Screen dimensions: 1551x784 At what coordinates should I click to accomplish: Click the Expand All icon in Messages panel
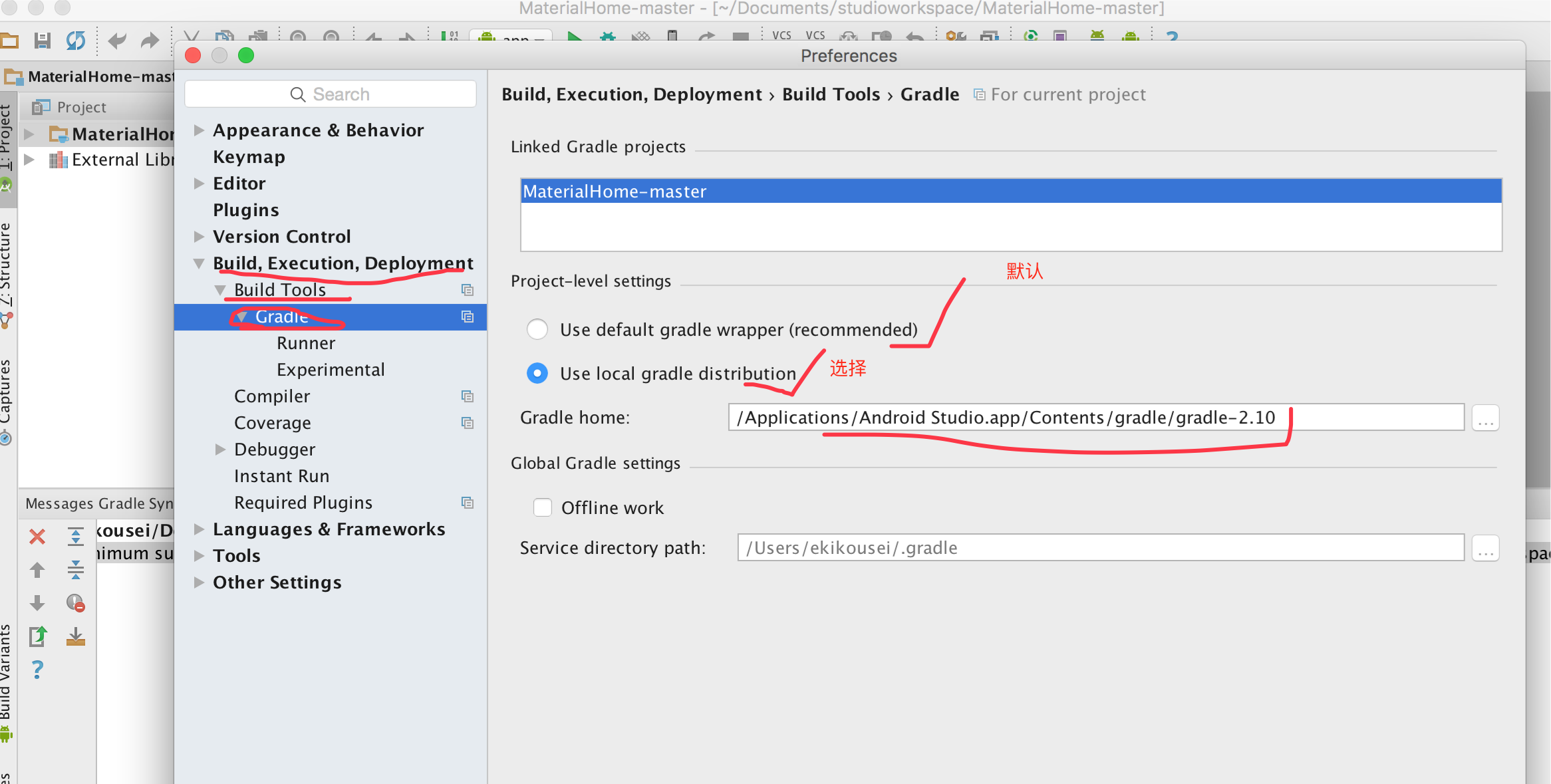coord(76,537)
